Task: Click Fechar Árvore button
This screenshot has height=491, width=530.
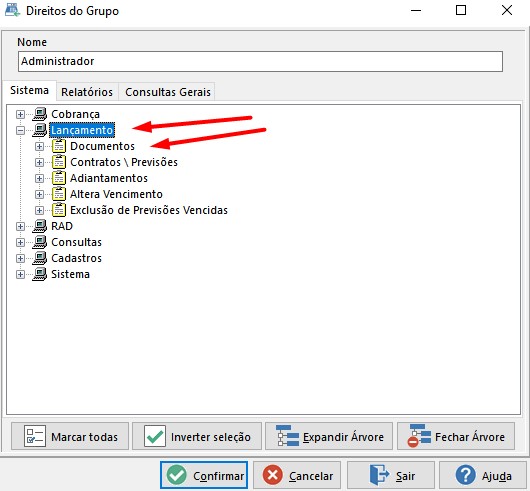Action: [456, 436]
